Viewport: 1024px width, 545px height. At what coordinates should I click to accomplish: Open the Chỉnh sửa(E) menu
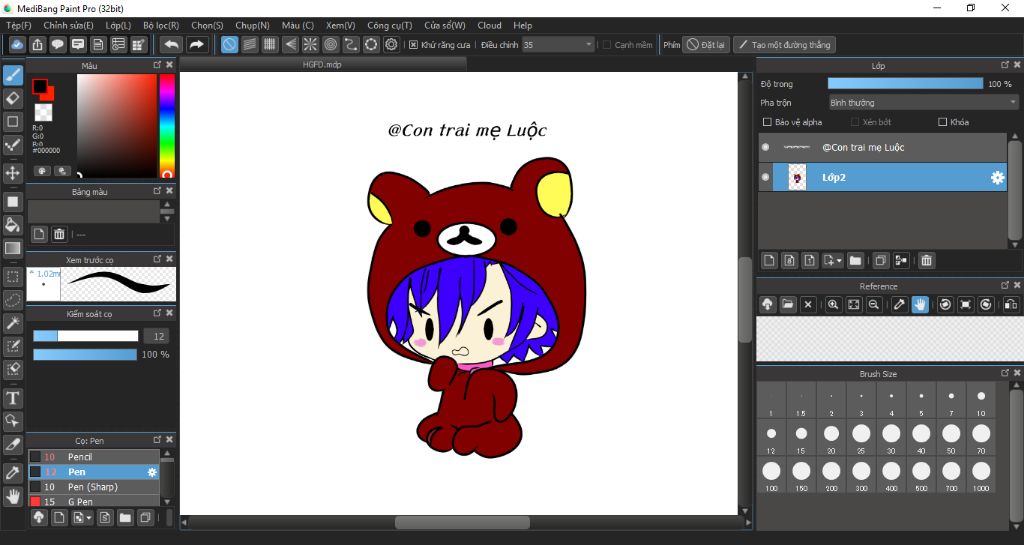pyautogui.click(x=68, y=25)
